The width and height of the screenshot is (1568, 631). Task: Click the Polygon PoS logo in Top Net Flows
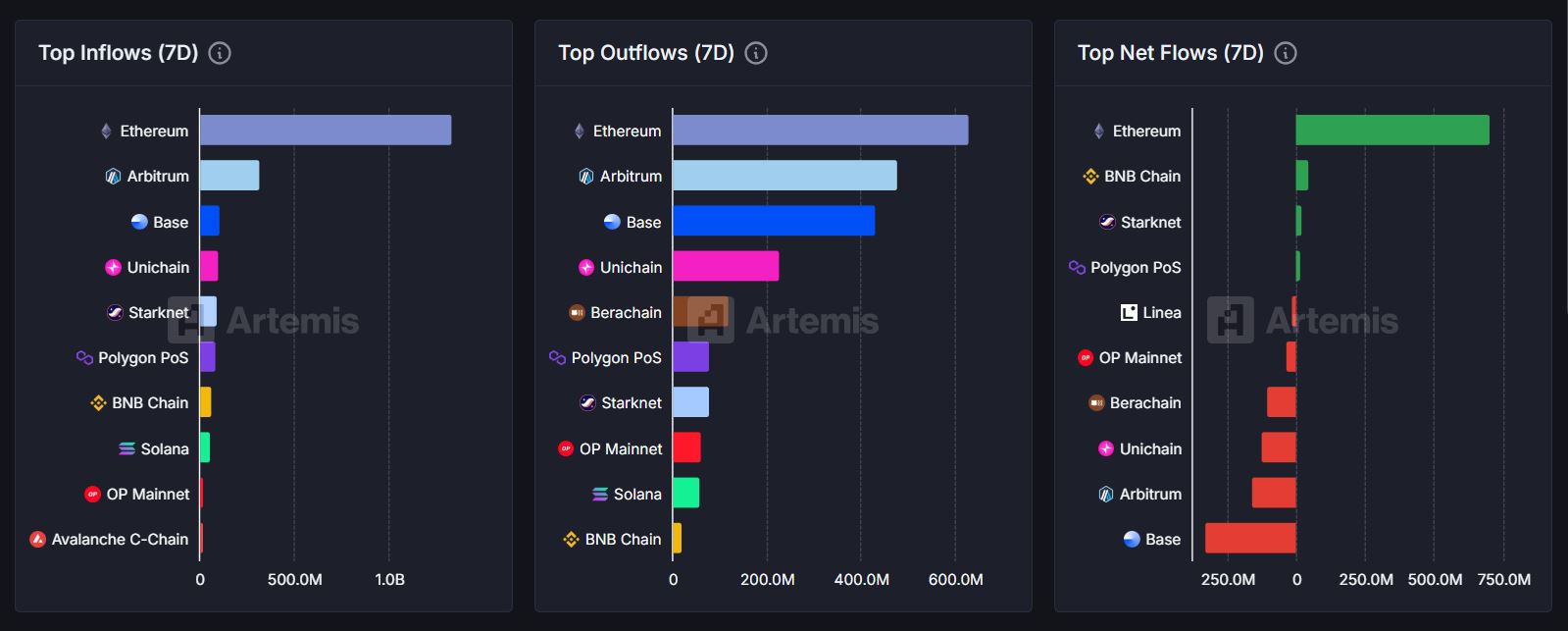tap(1077, 267)
